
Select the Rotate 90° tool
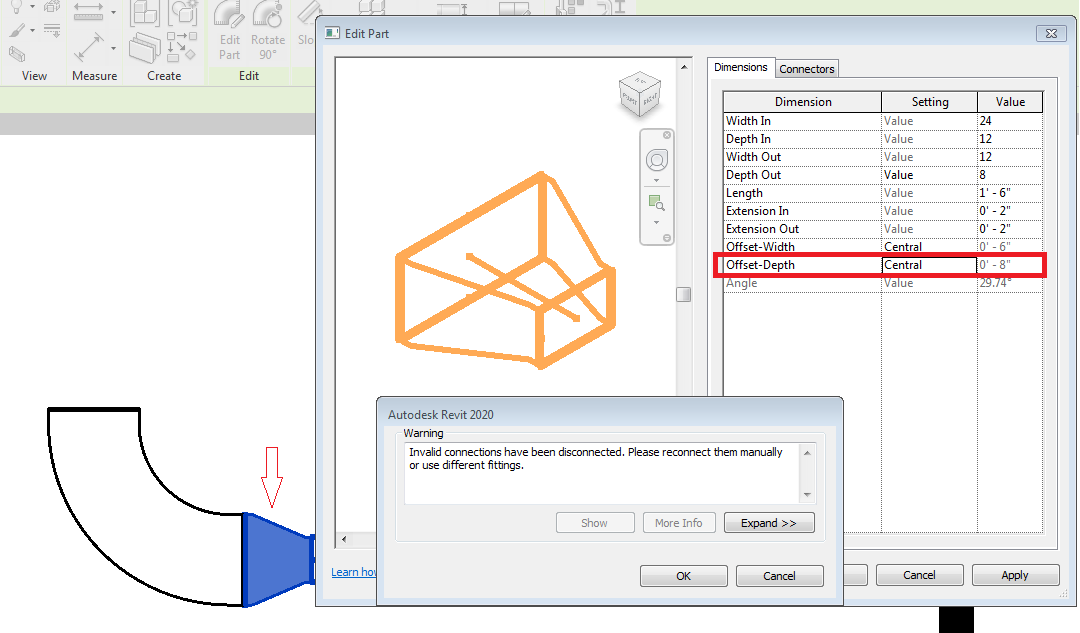click(268, 30)
